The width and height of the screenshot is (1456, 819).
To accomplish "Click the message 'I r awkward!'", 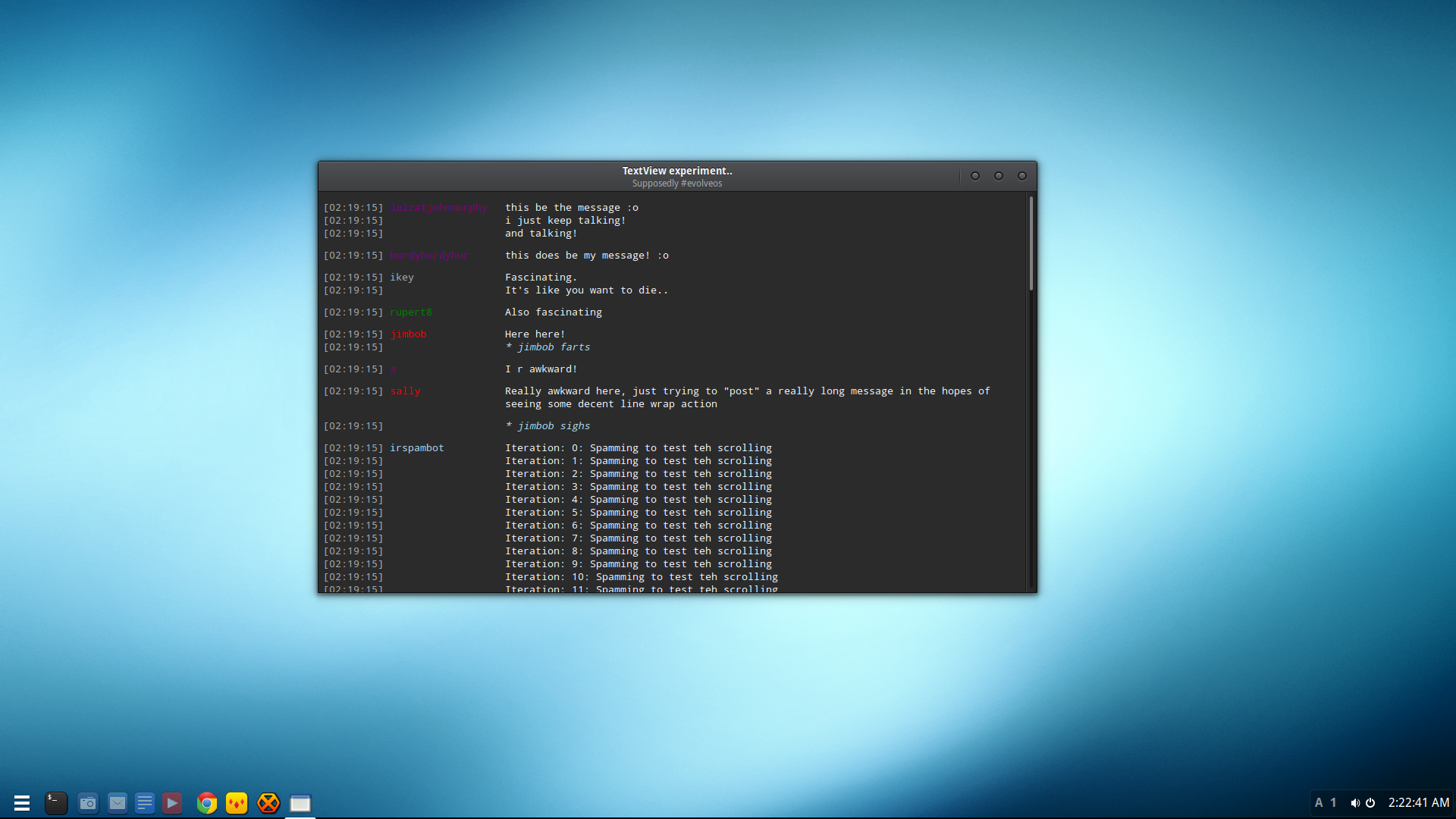I will pos(541,369).
